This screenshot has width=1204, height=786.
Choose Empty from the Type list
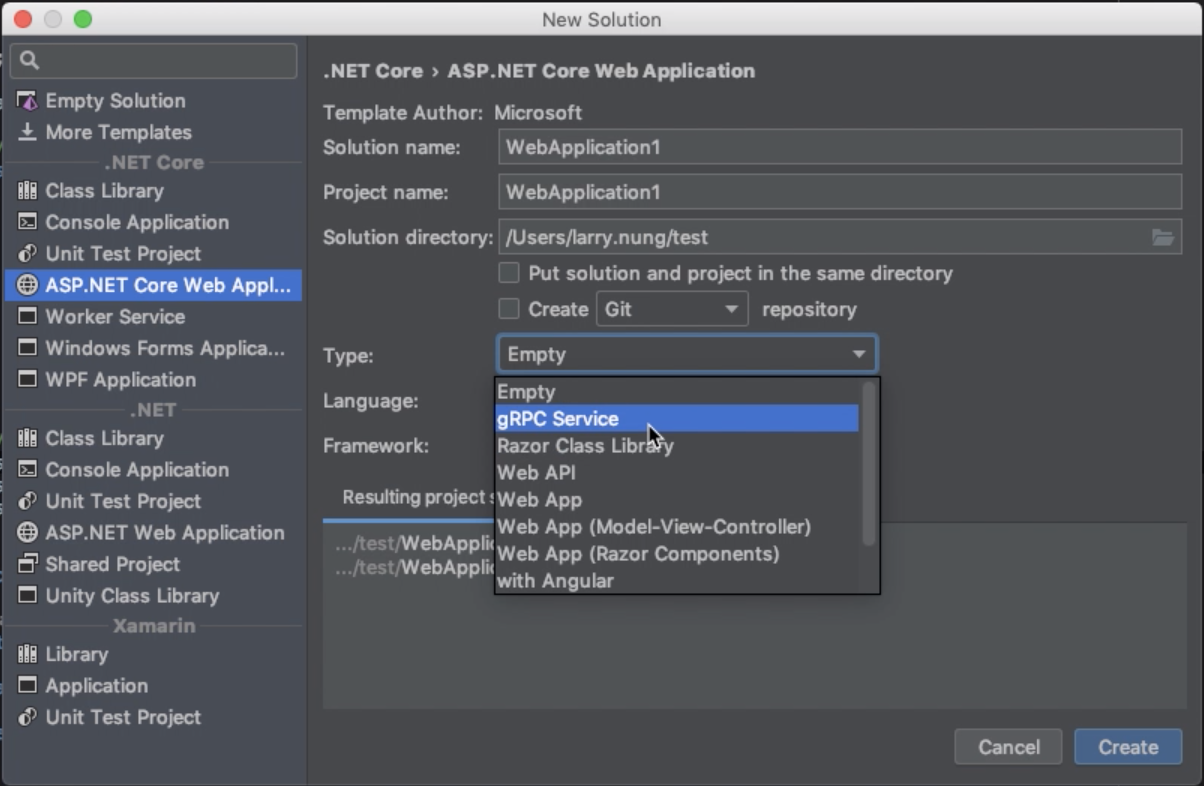(677, 392)
